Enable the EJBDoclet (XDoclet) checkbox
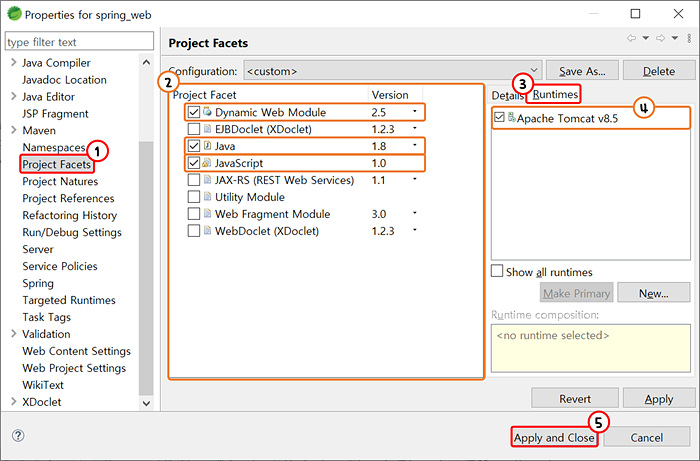This screenshot has width=700, height=461. pos(194,129)
